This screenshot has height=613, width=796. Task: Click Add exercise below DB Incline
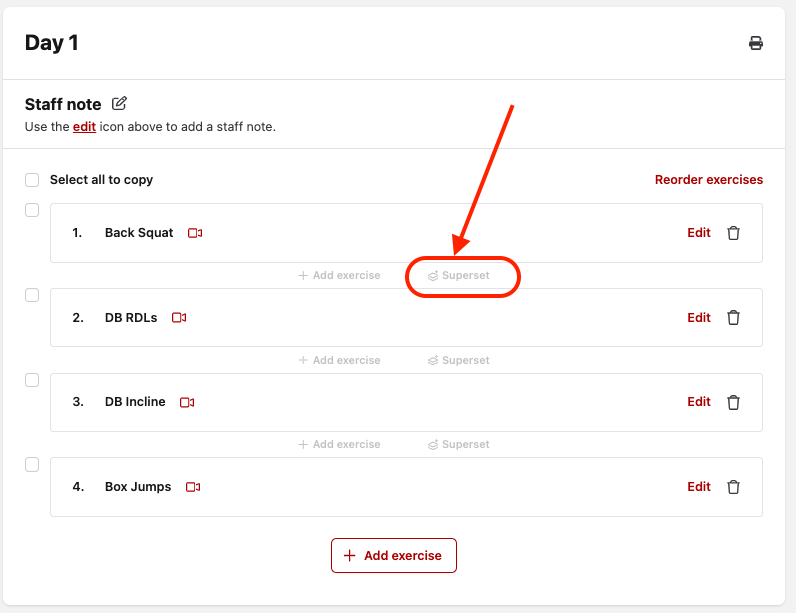339,444
